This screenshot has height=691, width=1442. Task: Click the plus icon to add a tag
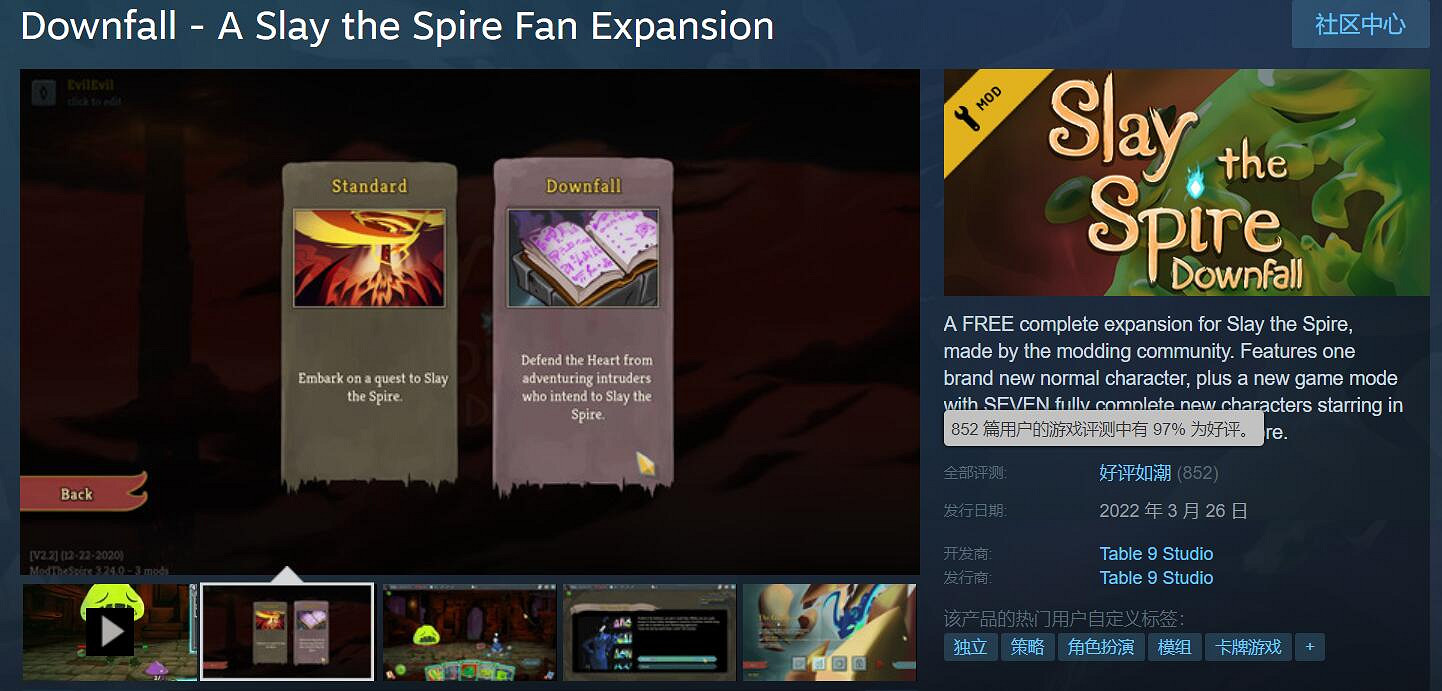[1309, 647]
